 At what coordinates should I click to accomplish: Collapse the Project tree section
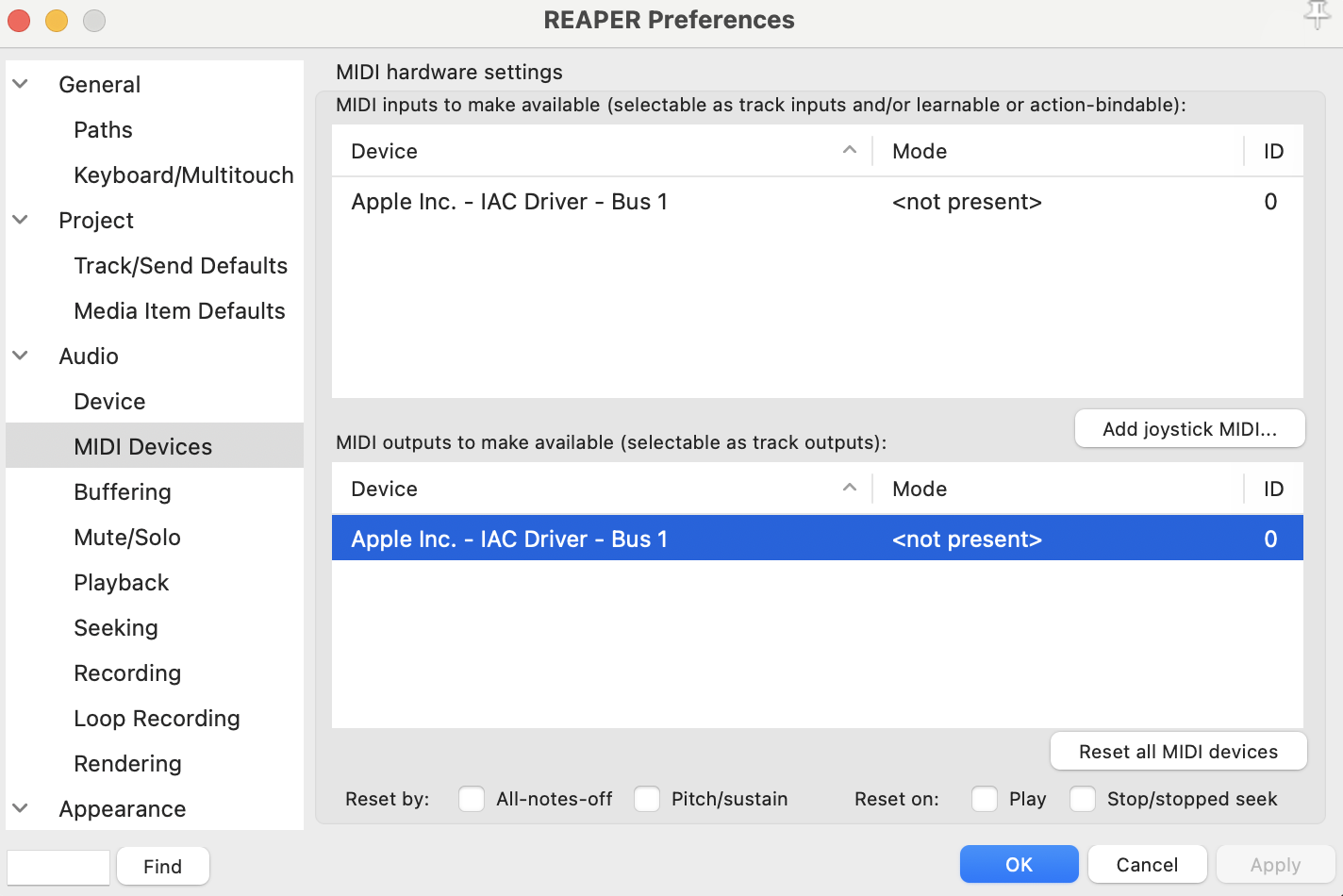(20, 220)
